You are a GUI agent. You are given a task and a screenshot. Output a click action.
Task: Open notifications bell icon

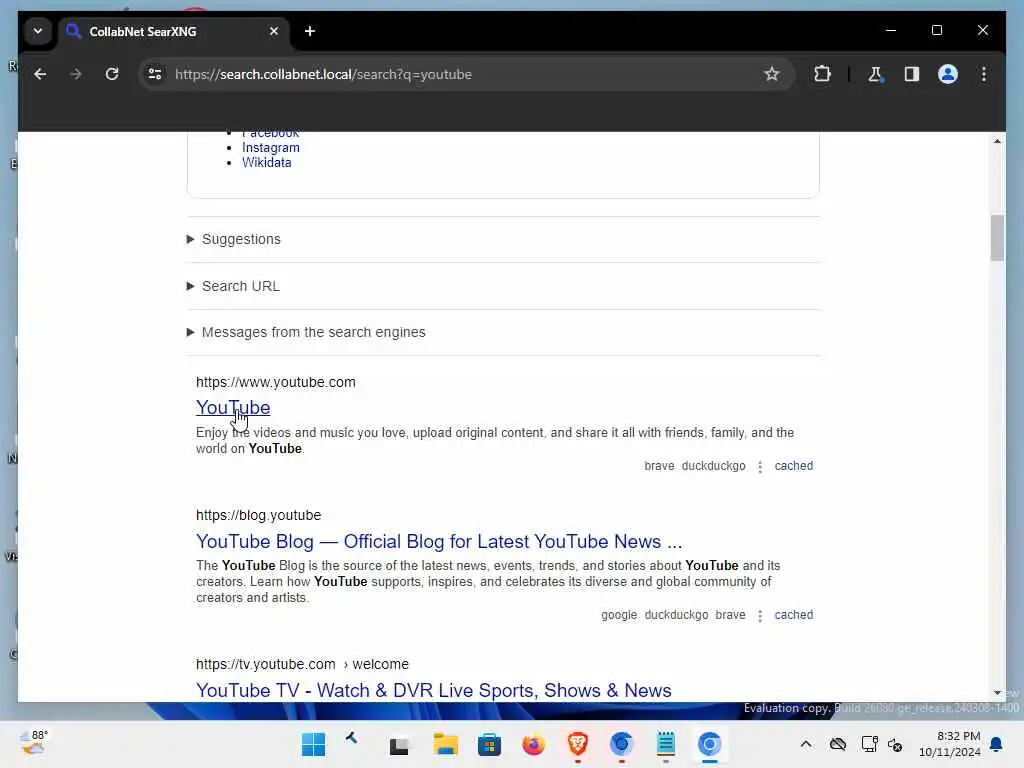[x=997, y=744]
